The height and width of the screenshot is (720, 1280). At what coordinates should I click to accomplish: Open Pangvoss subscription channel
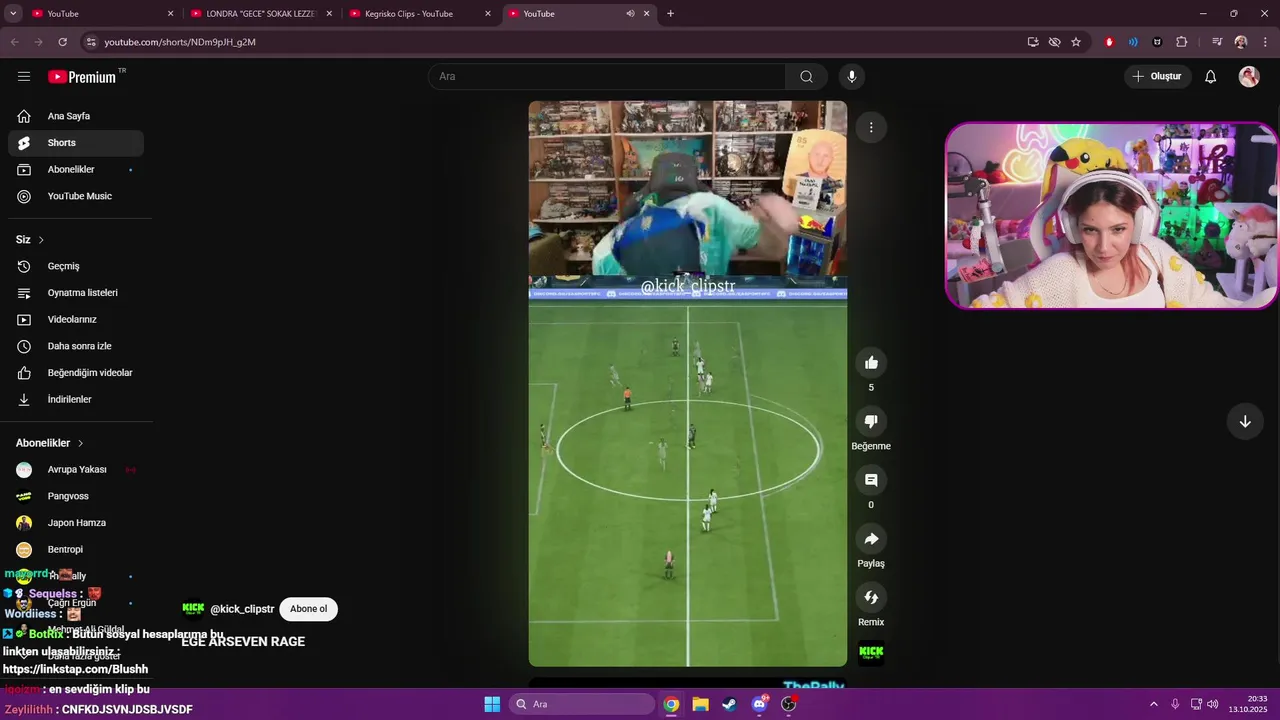click(x=76, y=496)
